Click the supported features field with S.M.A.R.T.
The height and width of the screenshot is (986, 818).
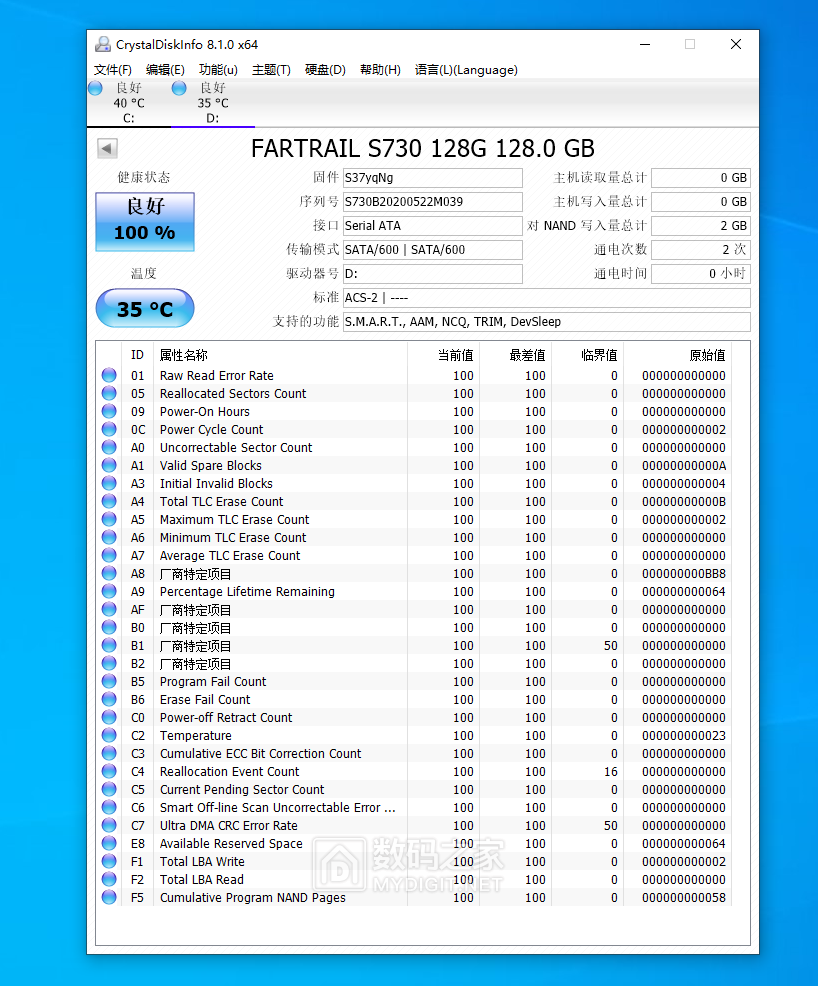coord(546,322)
